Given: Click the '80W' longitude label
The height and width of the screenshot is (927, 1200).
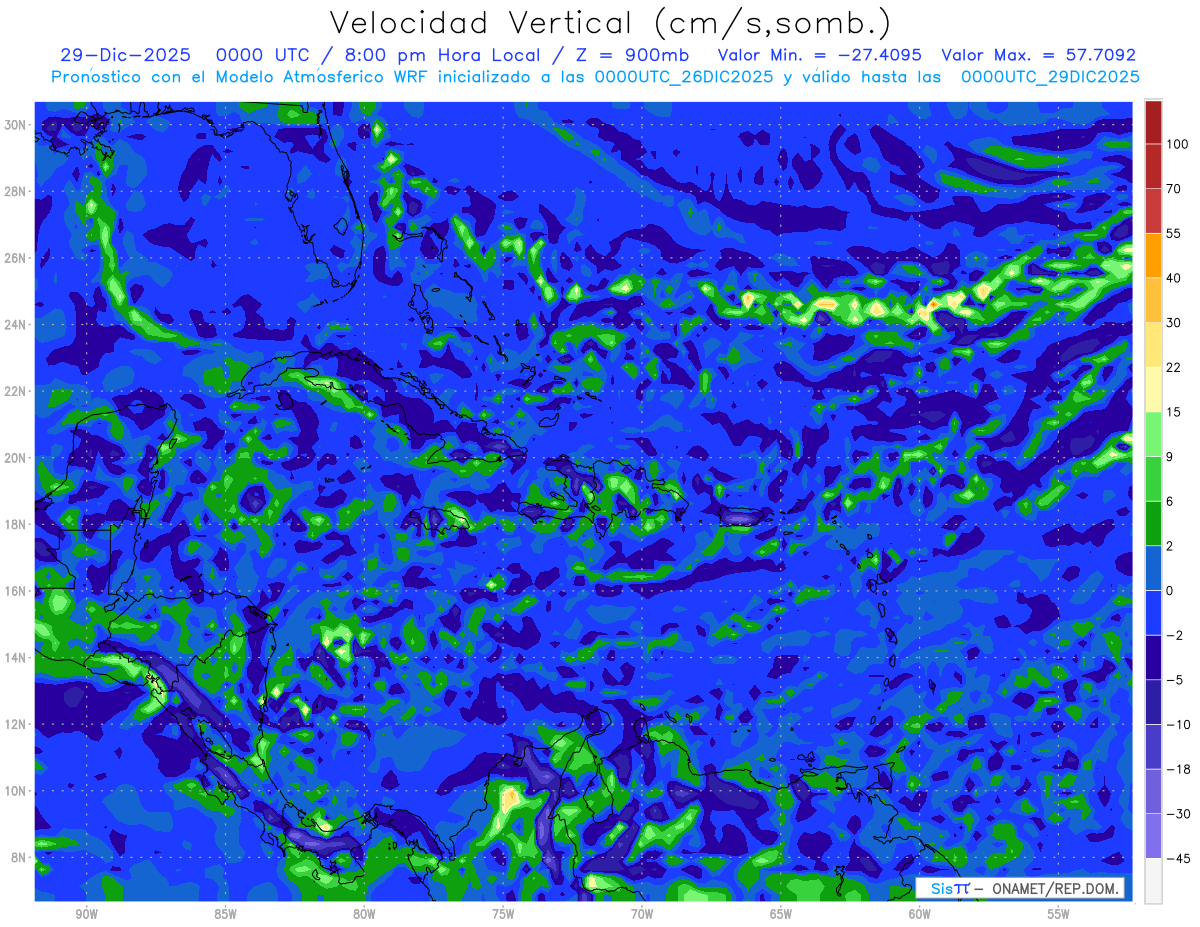Looking at the screenshot, I should pos(364,915).
